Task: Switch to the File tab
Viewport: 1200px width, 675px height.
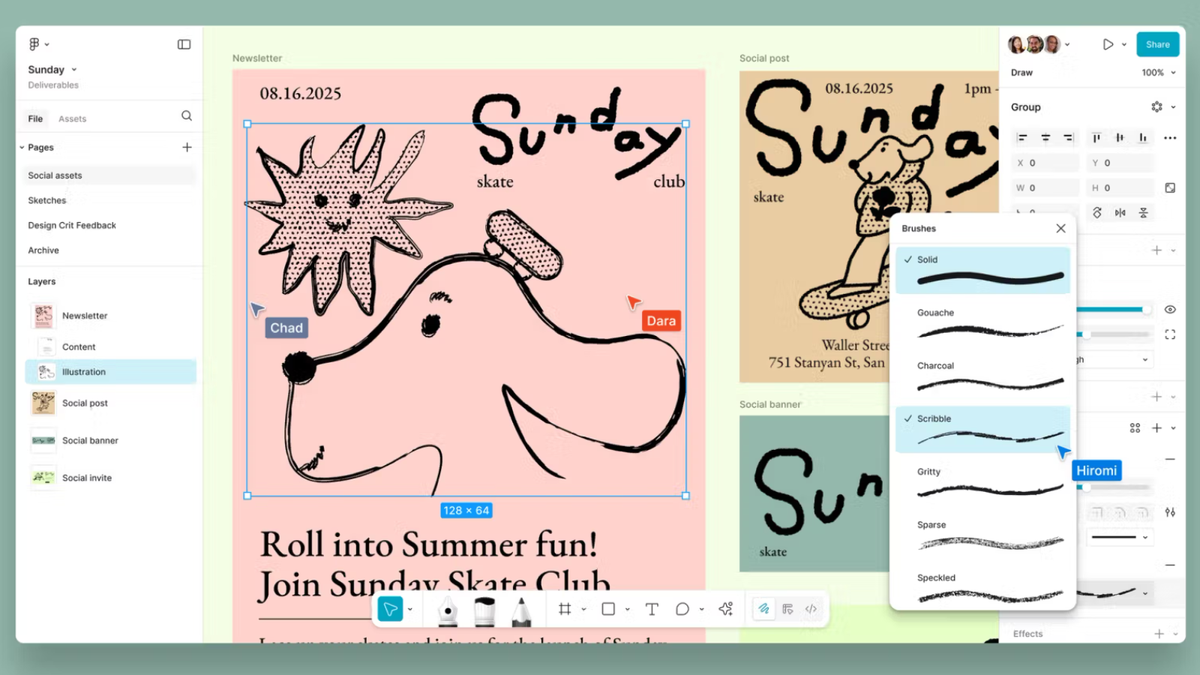Action: click(35, 117)
